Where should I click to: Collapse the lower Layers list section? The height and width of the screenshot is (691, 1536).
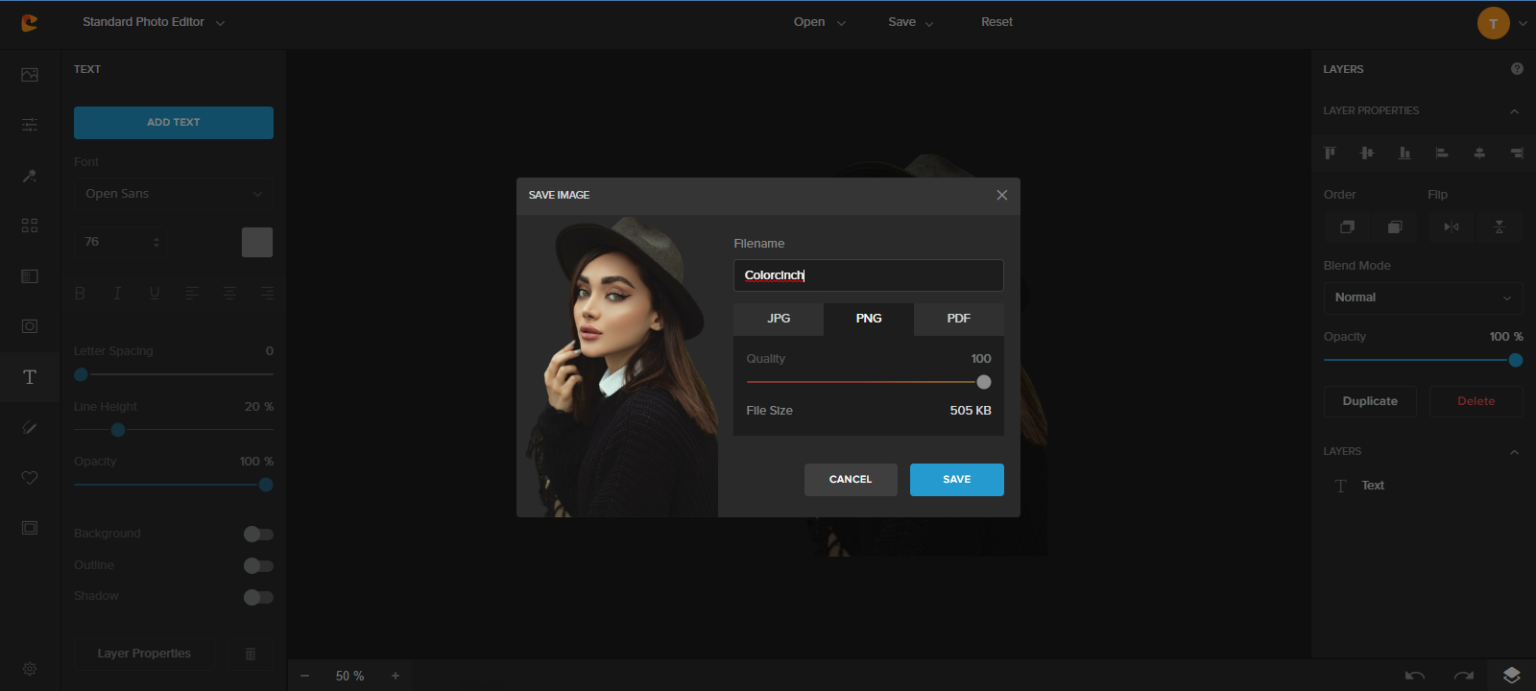point(1514,452)
